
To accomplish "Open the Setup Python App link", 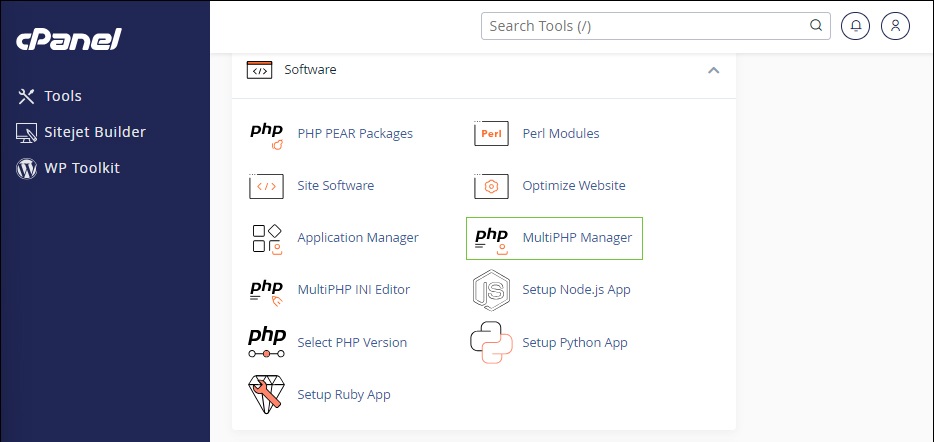I will (575, 343).
